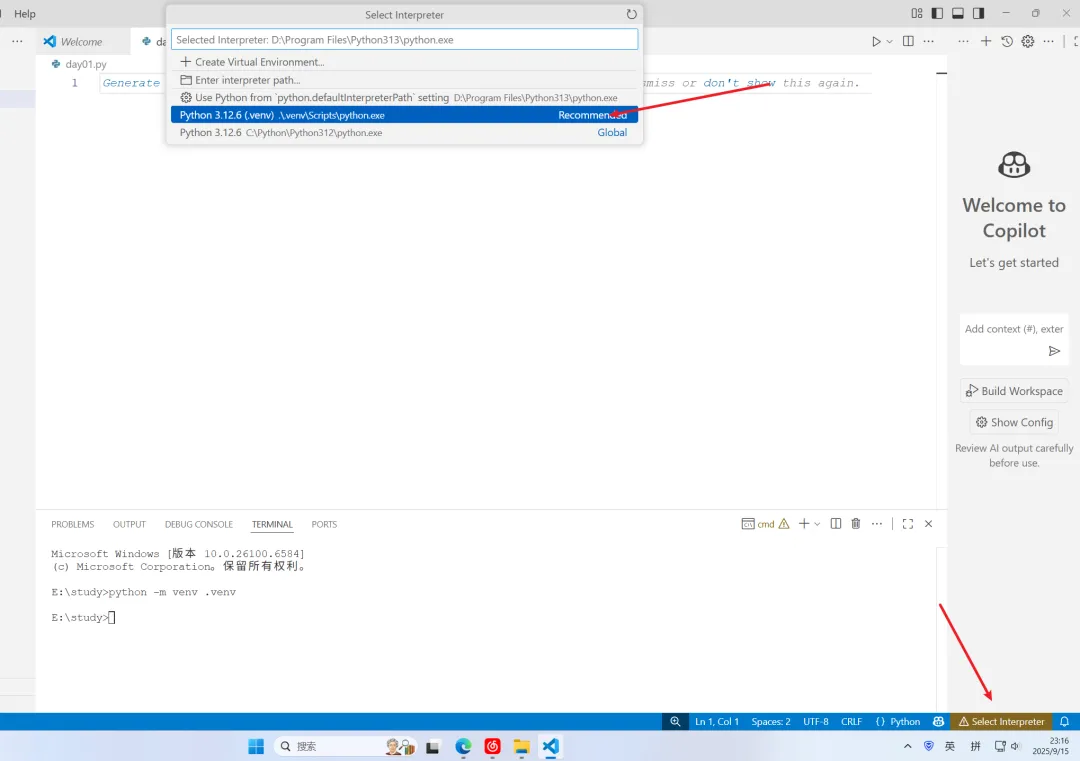Open the Python language mode selector
Viewport: 1080px width, 761px height.
click(x=905, y=722)
